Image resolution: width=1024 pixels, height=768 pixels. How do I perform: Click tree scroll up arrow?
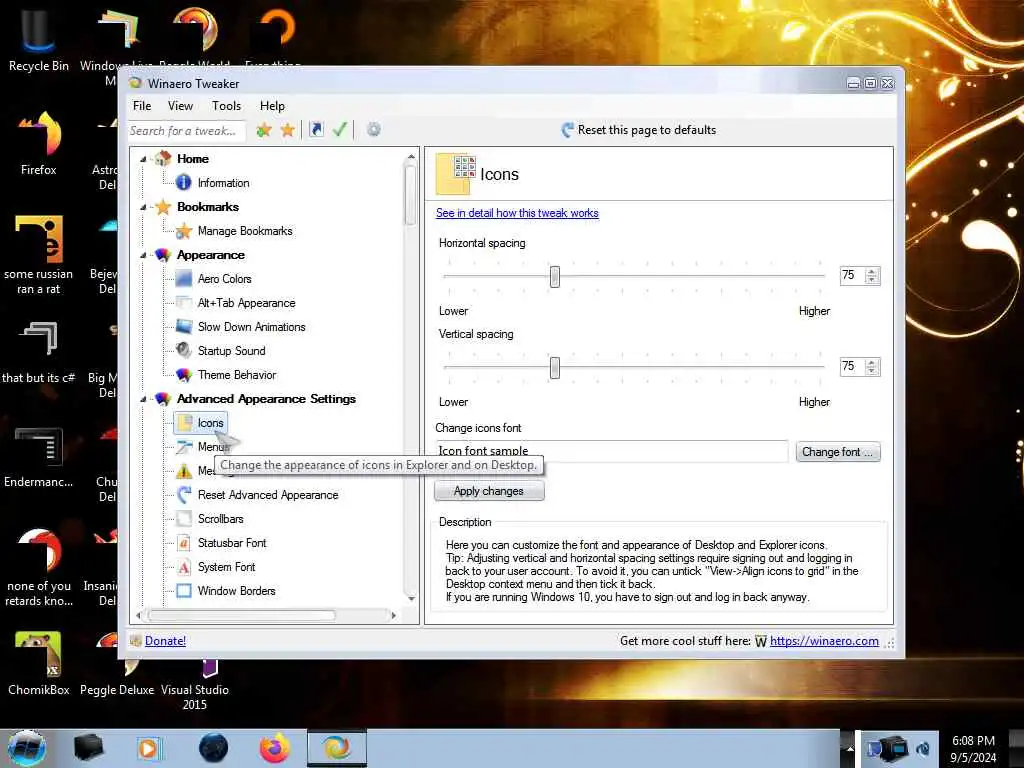411,157
